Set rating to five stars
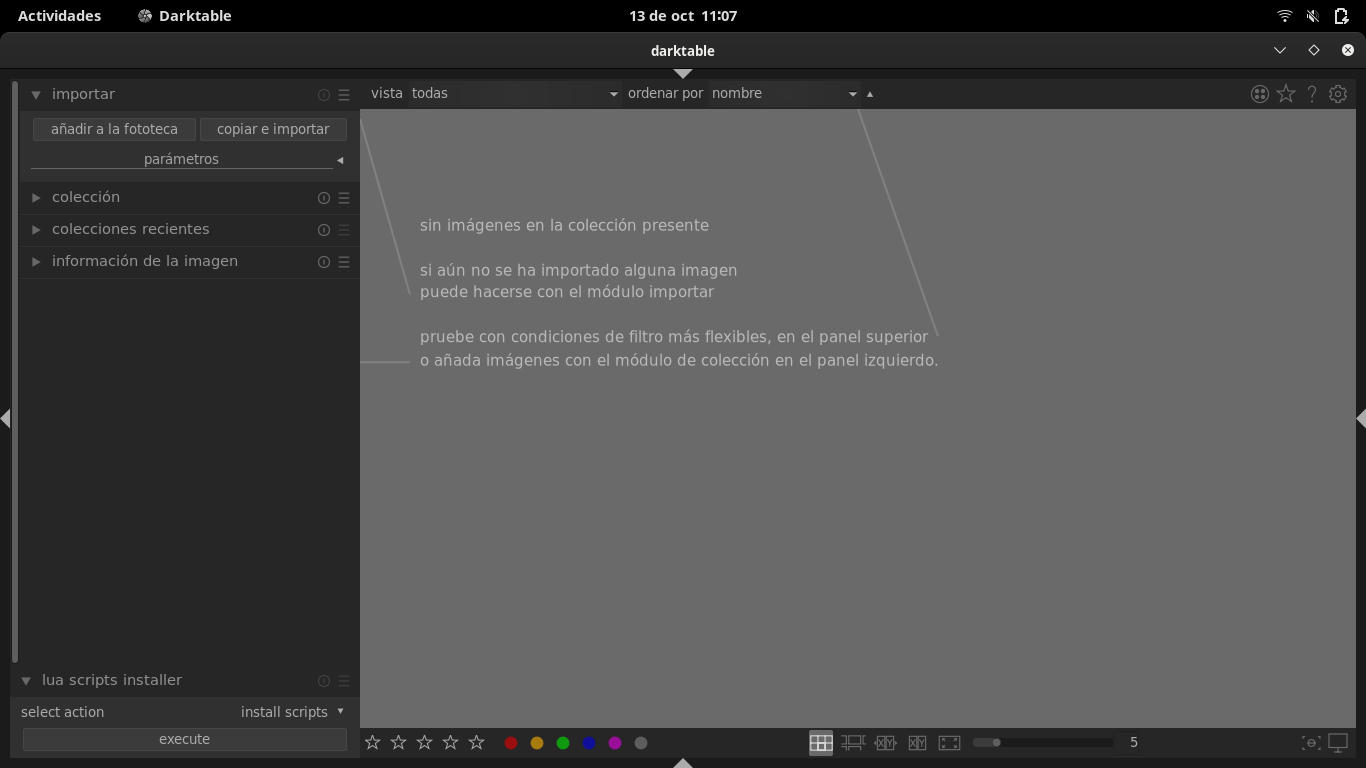This screenshot has height=768, width=1366. tap(477, 742)
